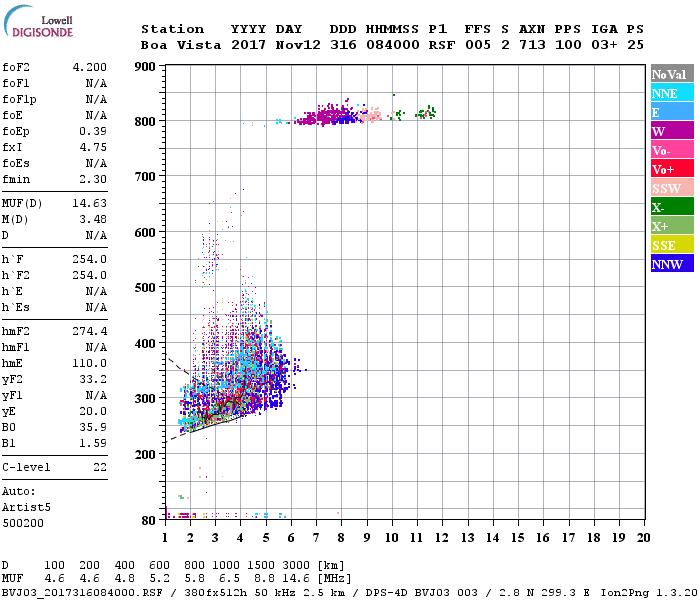
Task: Select the SSE yellow legend swatch
Action: [x=672, y=245]
